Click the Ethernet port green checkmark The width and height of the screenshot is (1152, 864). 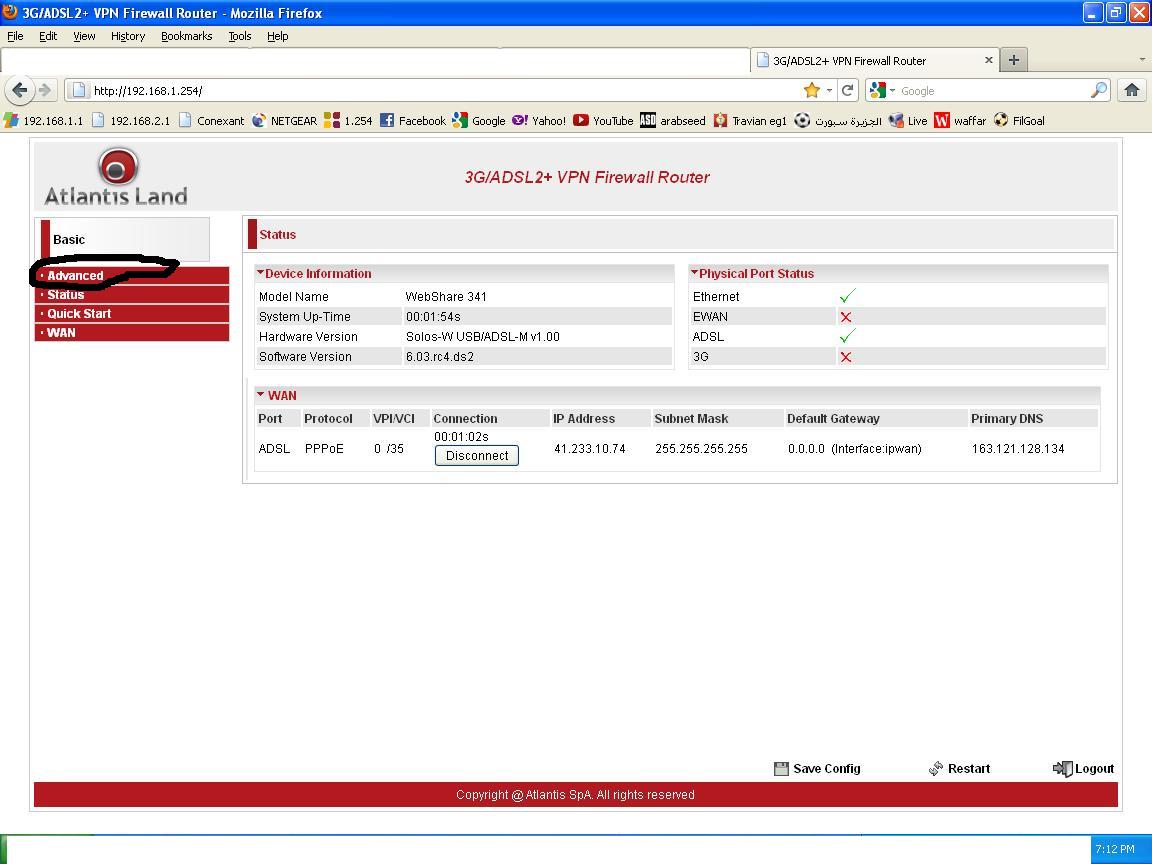click(x=847, y=296)
